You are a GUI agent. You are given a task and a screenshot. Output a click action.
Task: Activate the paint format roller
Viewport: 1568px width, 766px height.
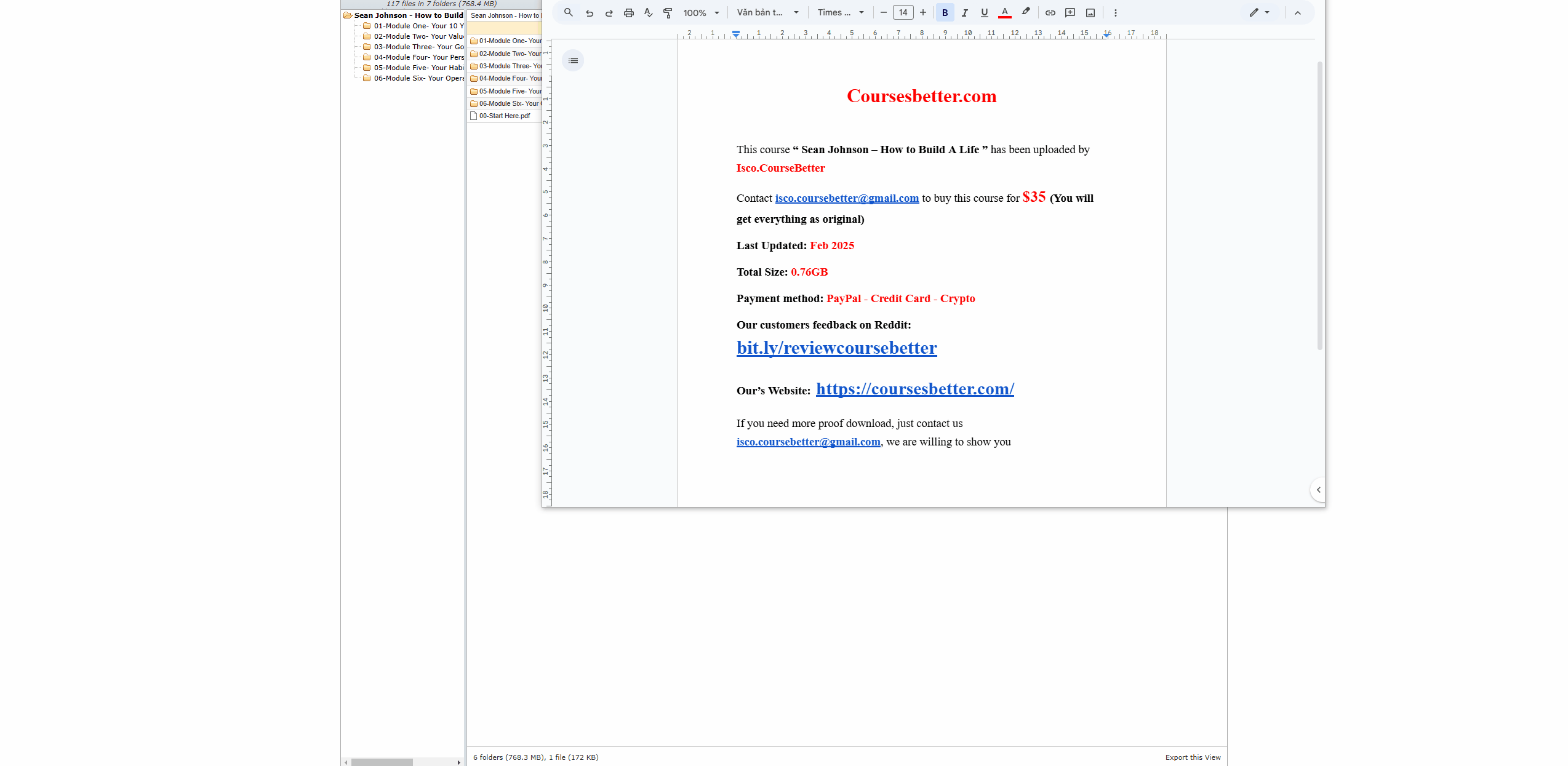[668, 12]
